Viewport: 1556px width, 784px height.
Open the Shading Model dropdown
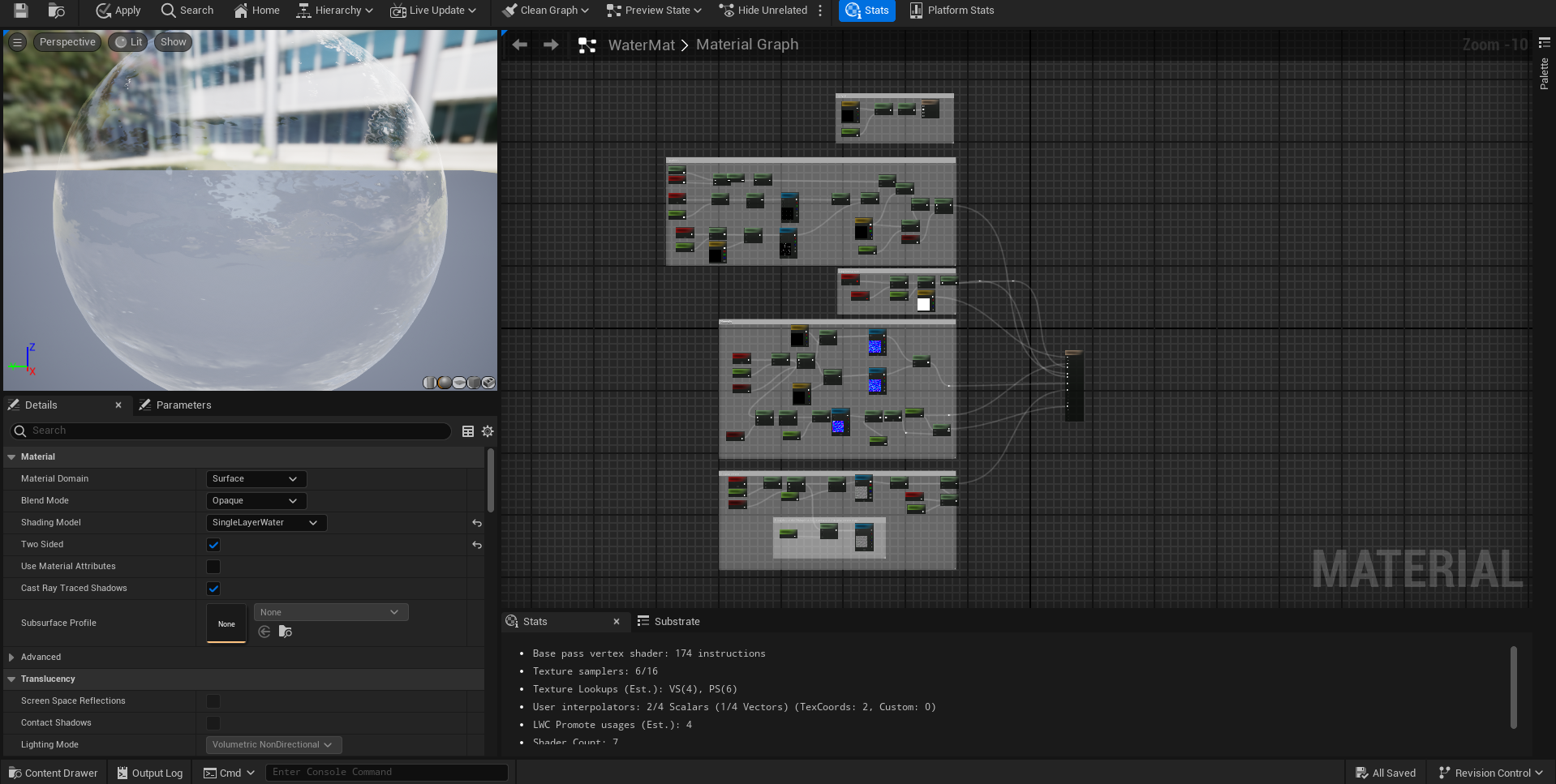click(x=266, y=523)
